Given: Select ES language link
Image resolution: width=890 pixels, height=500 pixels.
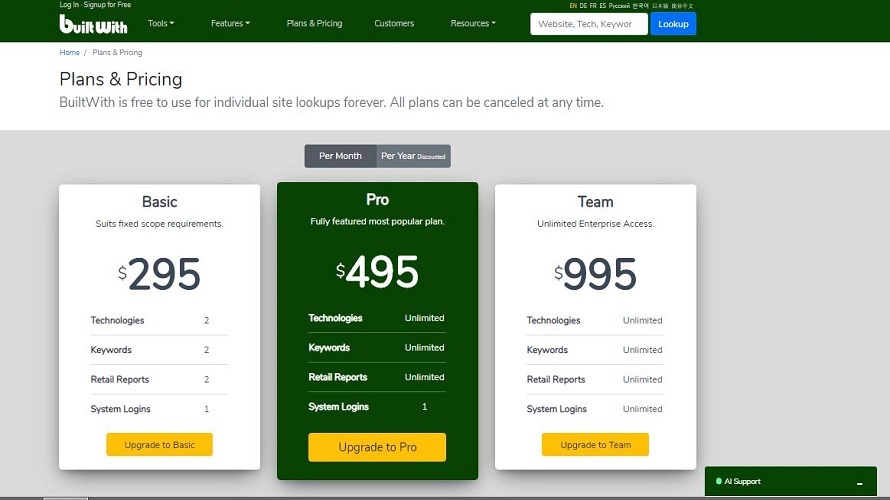Looking at the screenshot, I should [603, 6].
